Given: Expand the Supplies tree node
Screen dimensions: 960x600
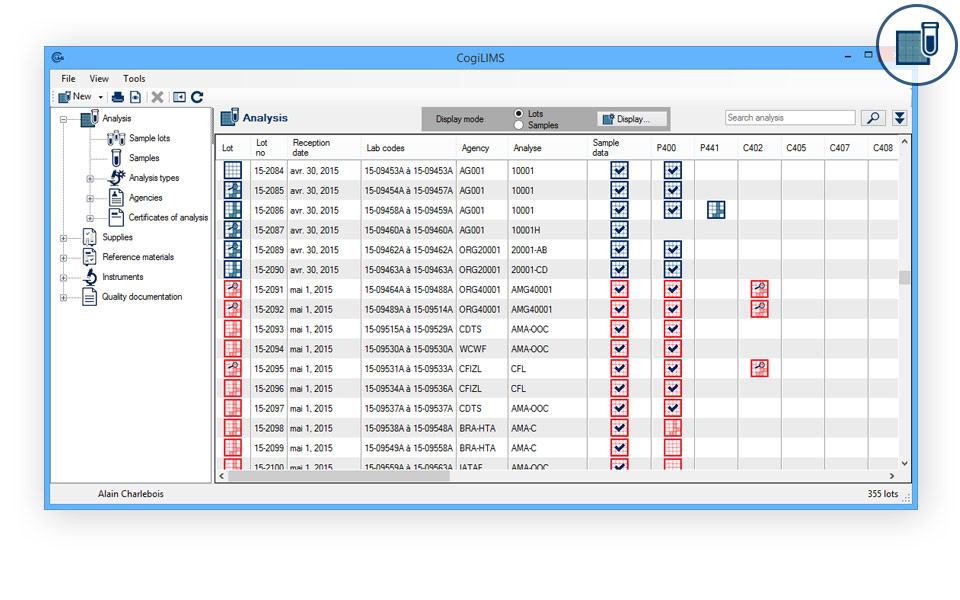Looking at the screenshot, I should tap(62, 237).
